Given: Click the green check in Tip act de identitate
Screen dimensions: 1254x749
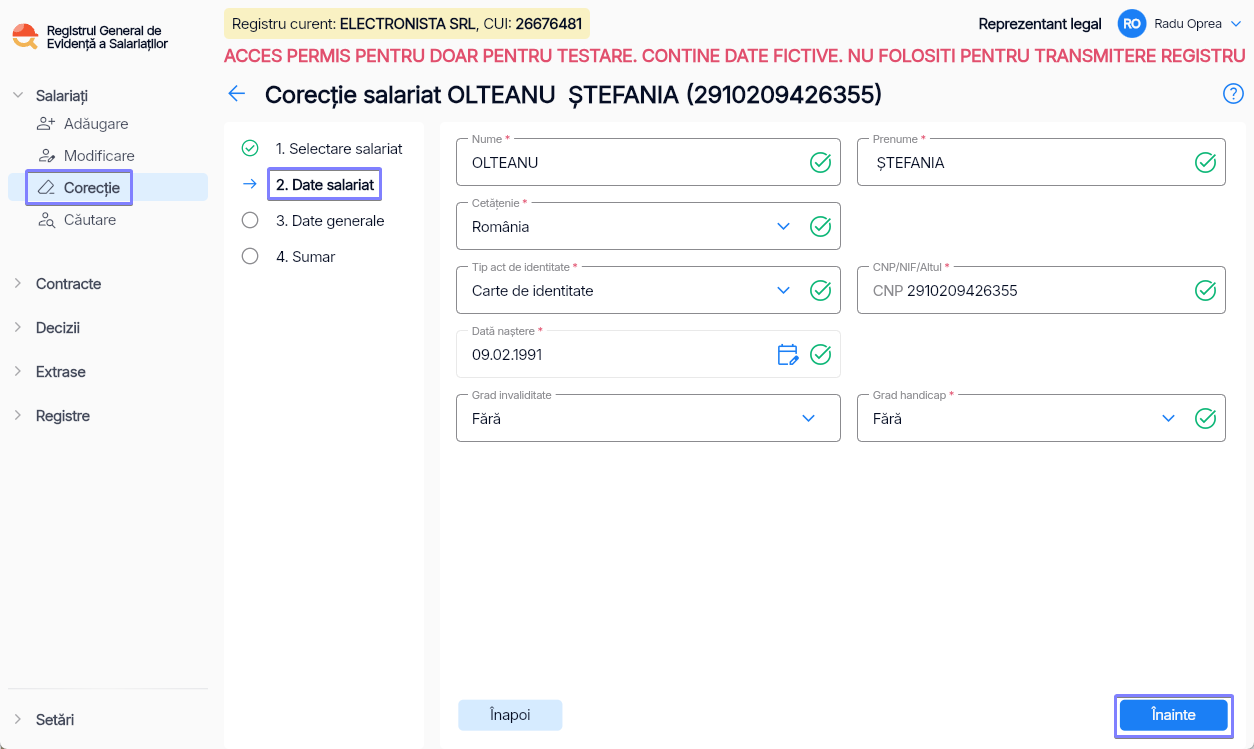Looking at the screenshot, I should click(x=820, y=290).
